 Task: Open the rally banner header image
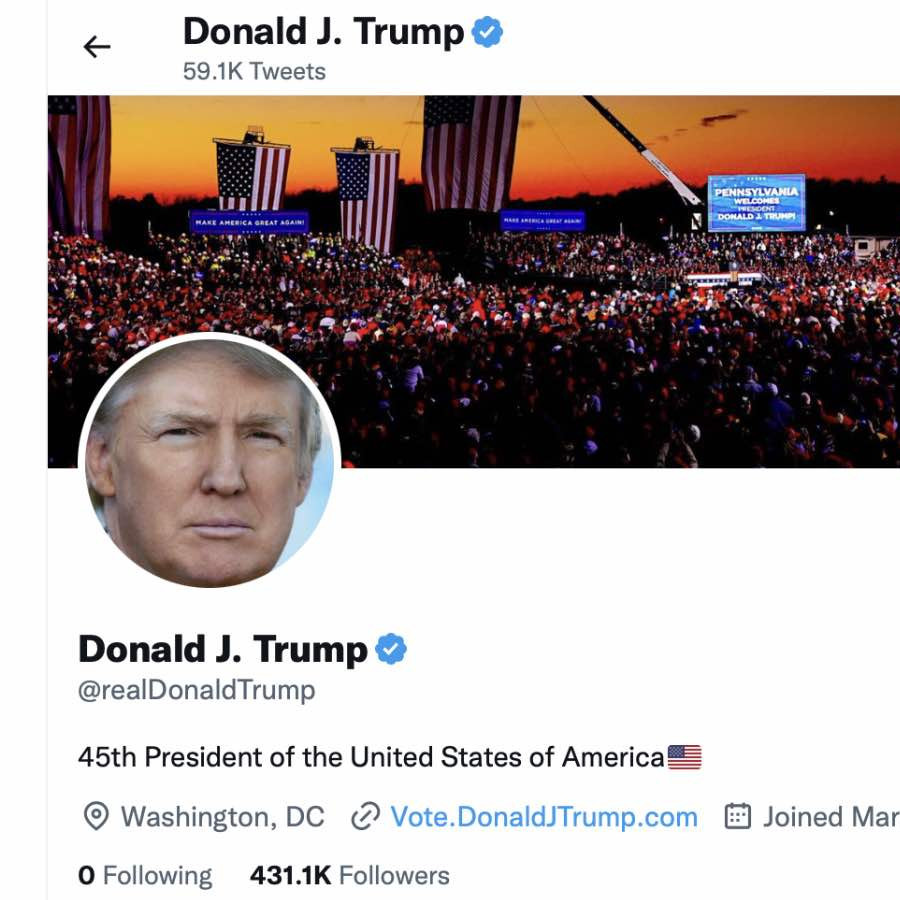tap(474, 281)
